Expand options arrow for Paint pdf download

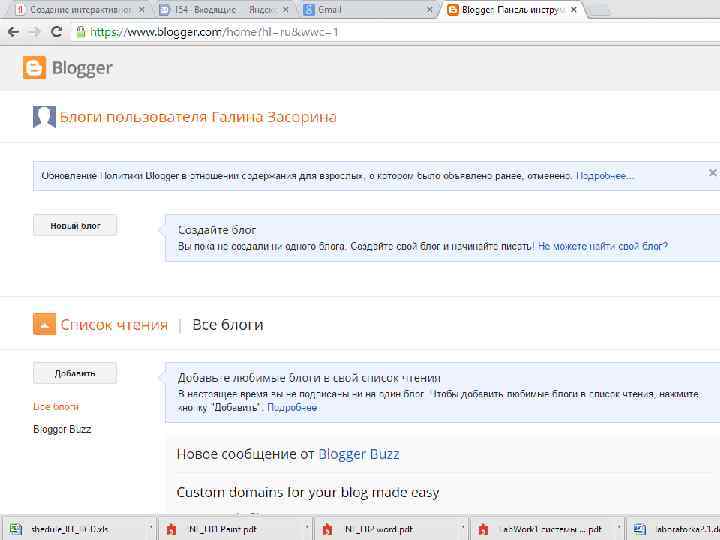pos(307,529)
